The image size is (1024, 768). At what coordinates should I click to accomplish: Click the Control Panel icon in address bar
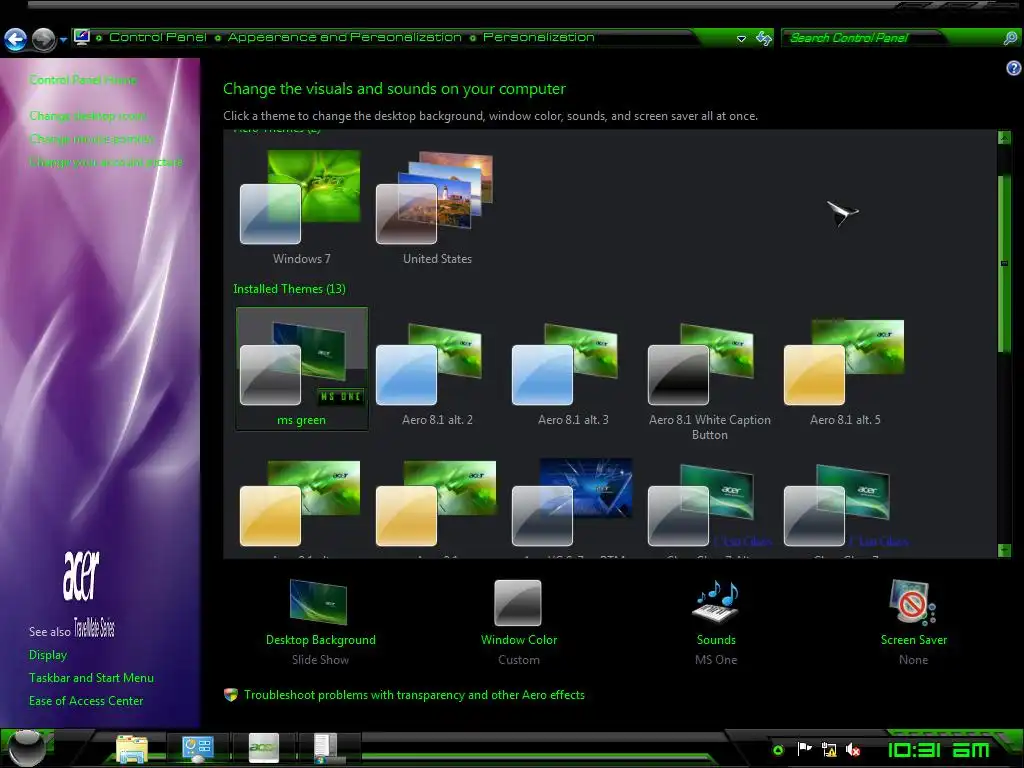pyautogui.click(x=82, y=37)
